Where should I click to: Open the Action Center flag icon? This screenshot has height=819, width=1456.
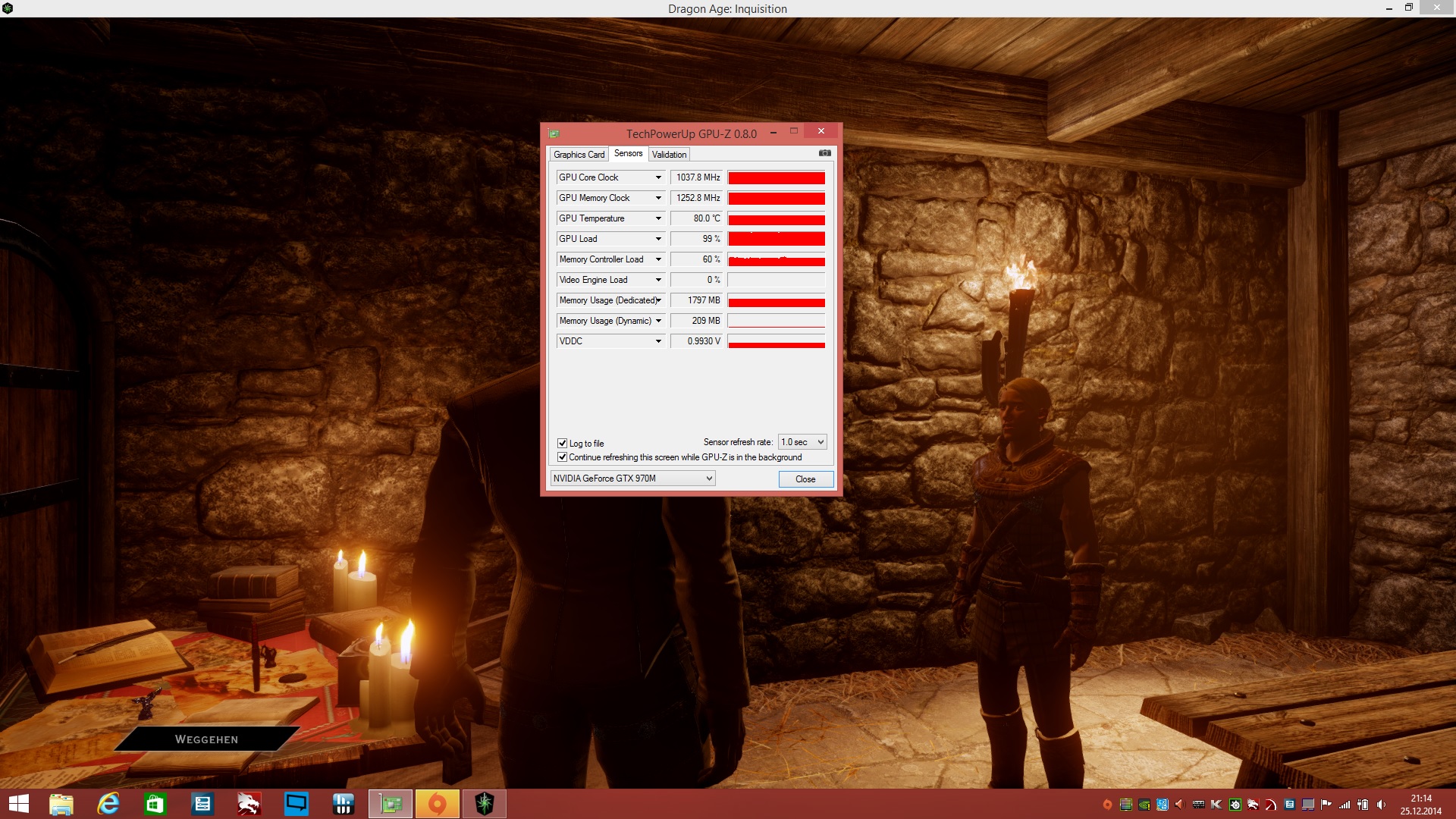1326,805
